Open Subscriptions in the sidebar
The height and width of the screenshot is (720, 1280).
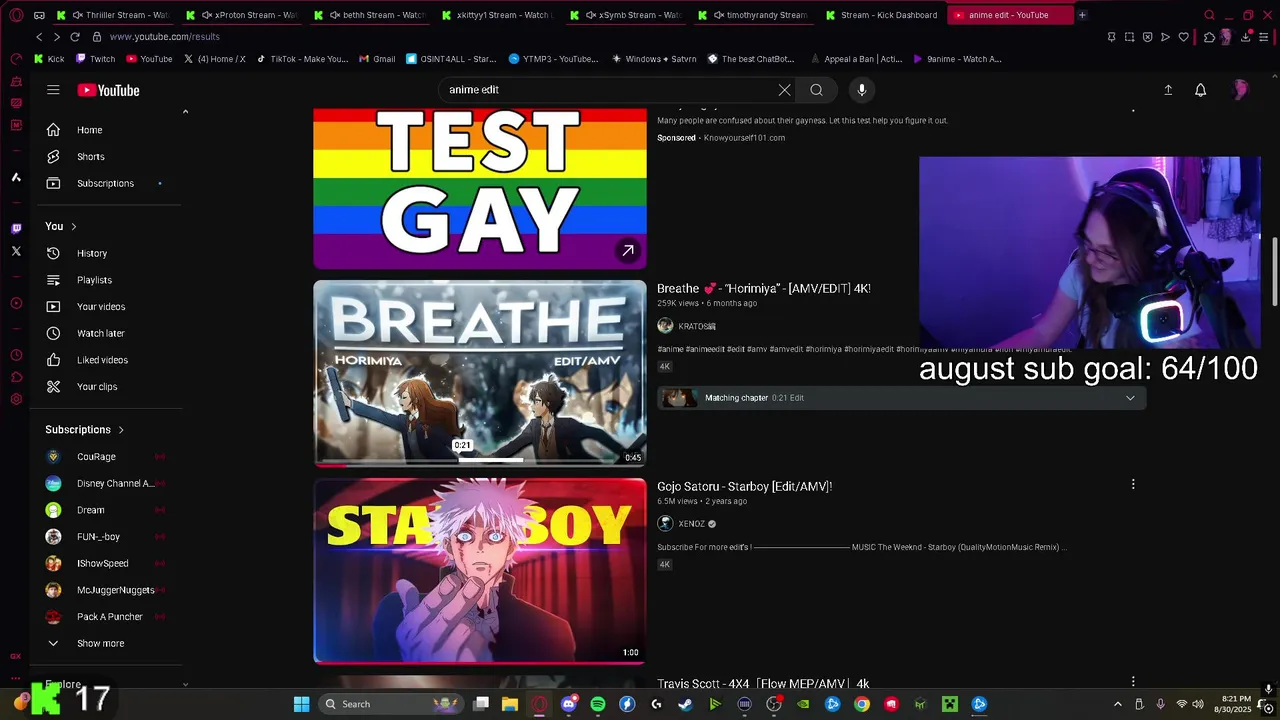107,183
